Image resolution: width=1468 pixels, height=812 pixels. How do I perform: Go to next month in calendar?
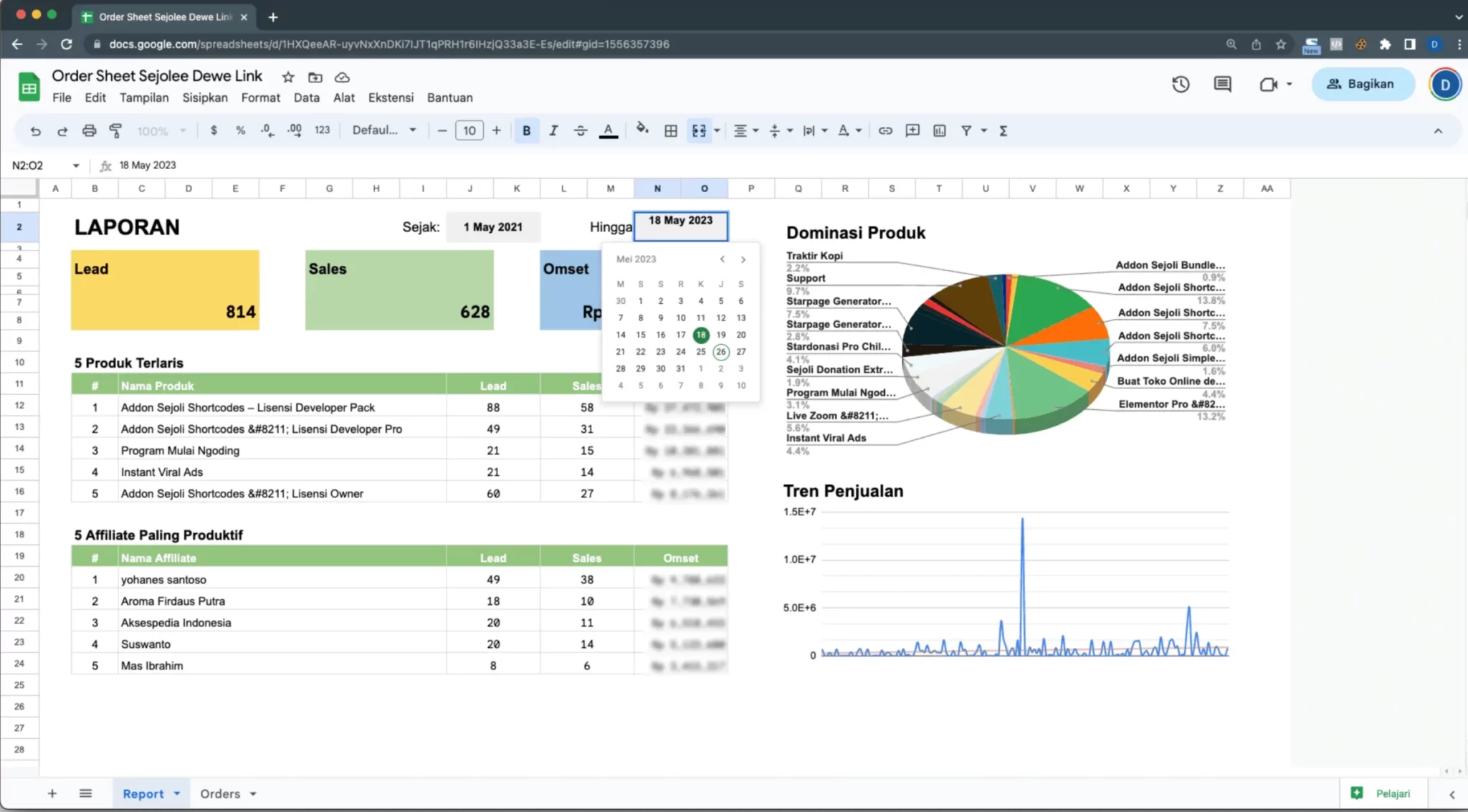pyautogui.click(x=743, y=259)
